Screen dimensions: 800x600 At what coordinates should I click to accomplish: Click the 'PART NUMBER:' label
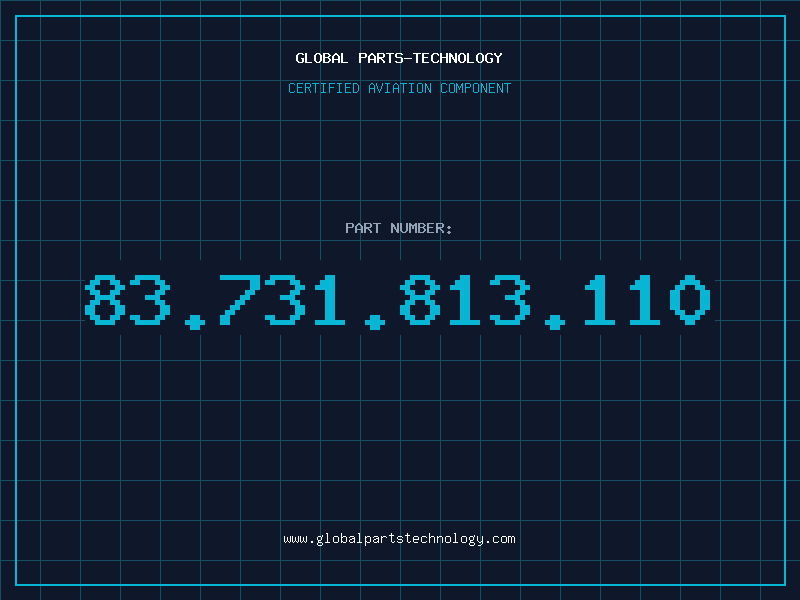(399, 228)
